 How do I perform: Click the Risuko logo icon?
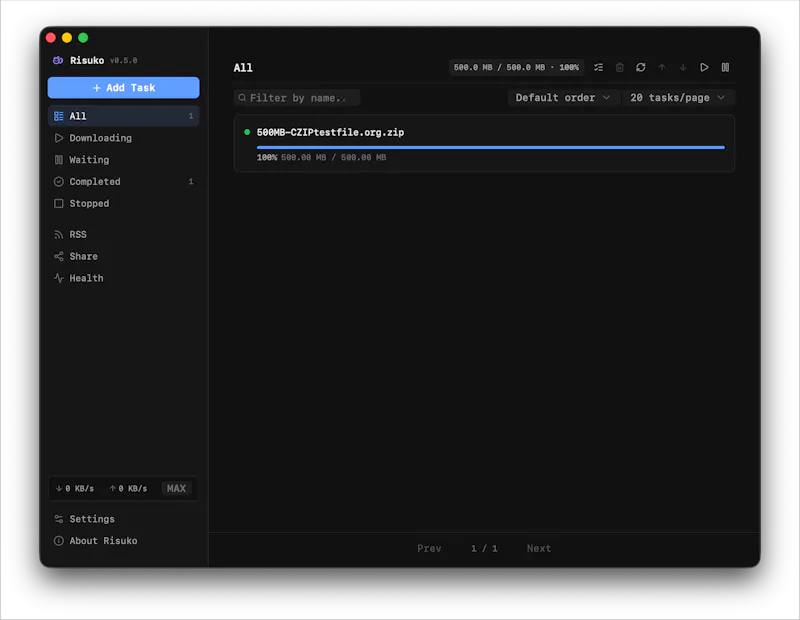coord(58,60)
